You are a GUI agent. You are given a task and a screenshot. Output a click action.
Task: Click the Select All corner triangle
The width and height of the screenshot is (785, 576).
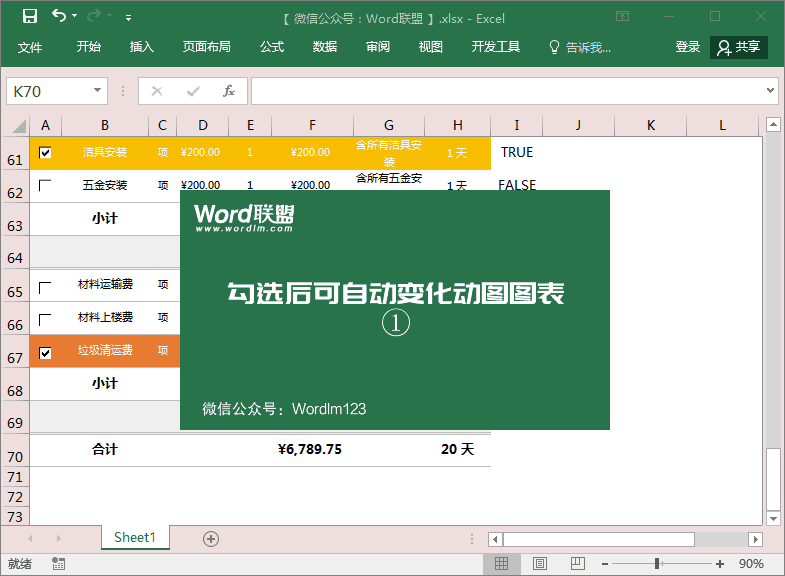pos(18,125)
